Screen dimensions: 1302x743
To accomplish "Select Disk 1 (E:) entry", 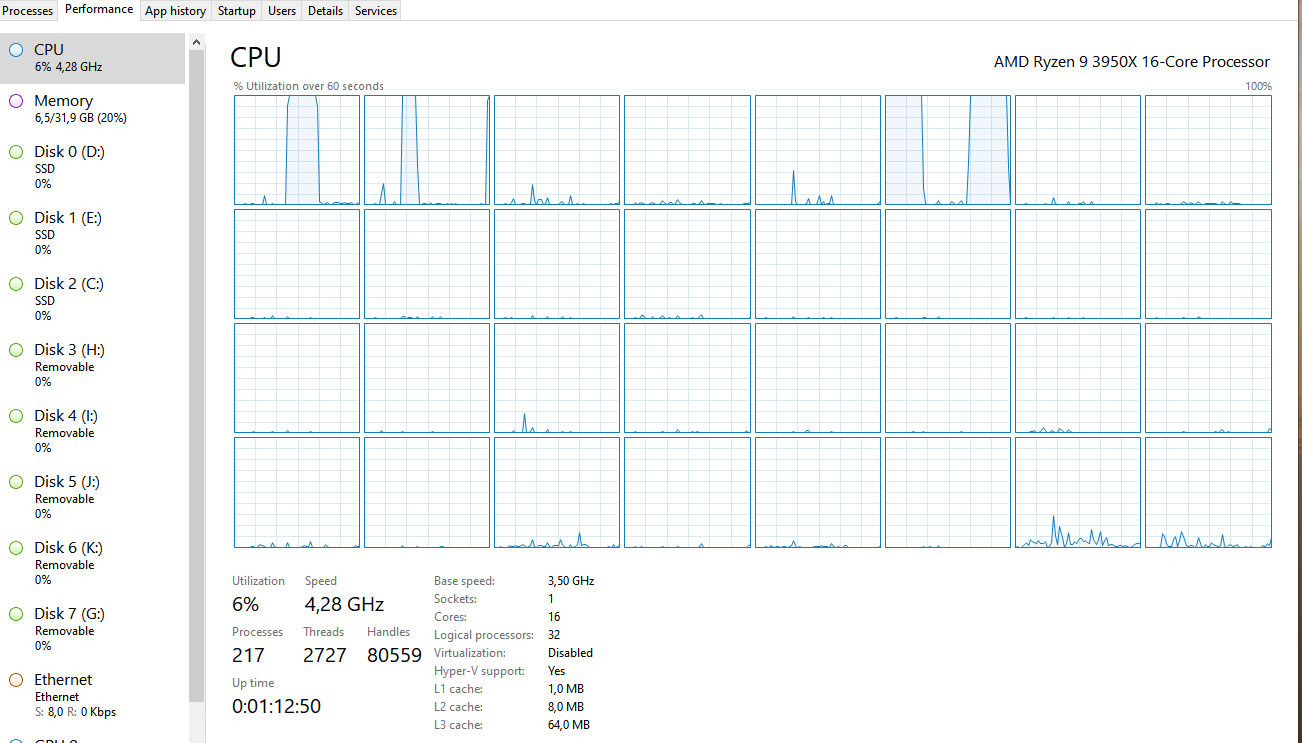I will (92, 233).
